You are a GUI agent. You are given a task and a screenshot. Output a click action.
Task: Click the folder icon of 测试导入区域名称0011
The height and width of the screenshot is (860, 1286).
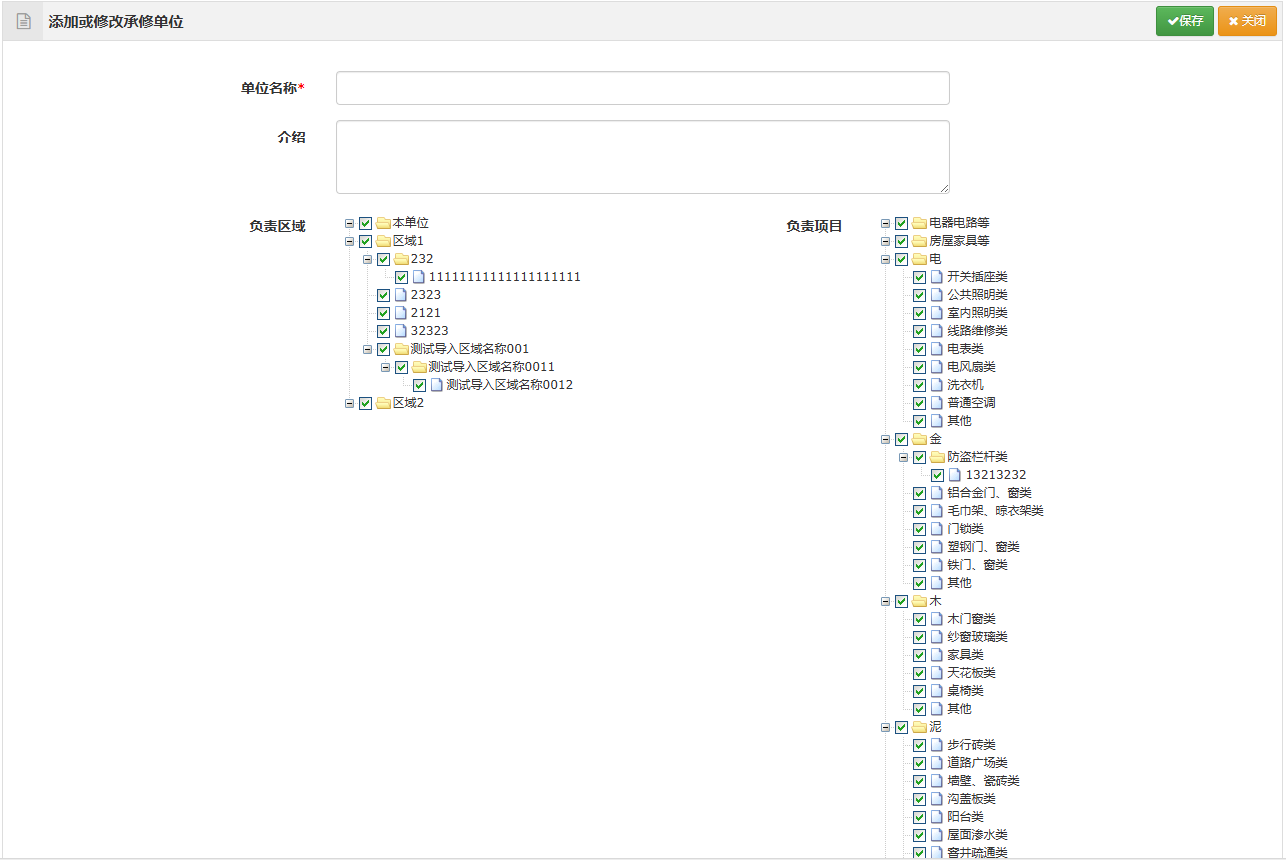click(x=420, y=367)
